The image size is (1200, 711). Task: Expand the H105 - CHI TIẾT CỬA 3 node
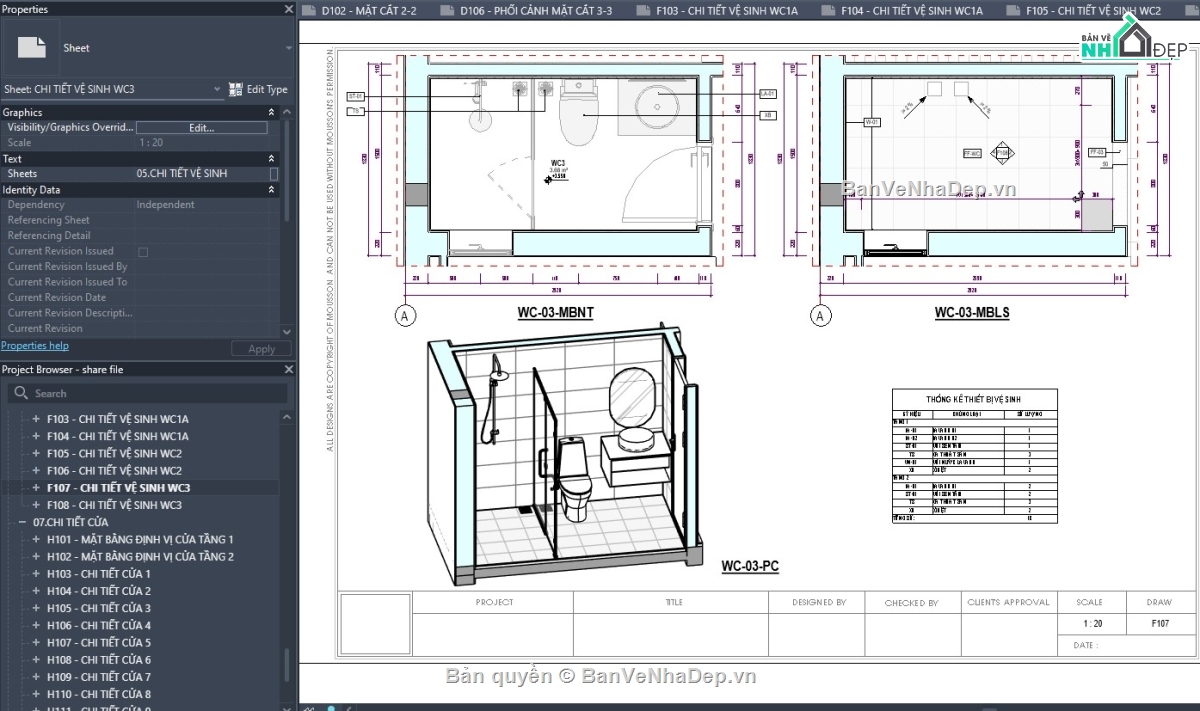click(37, 608)
